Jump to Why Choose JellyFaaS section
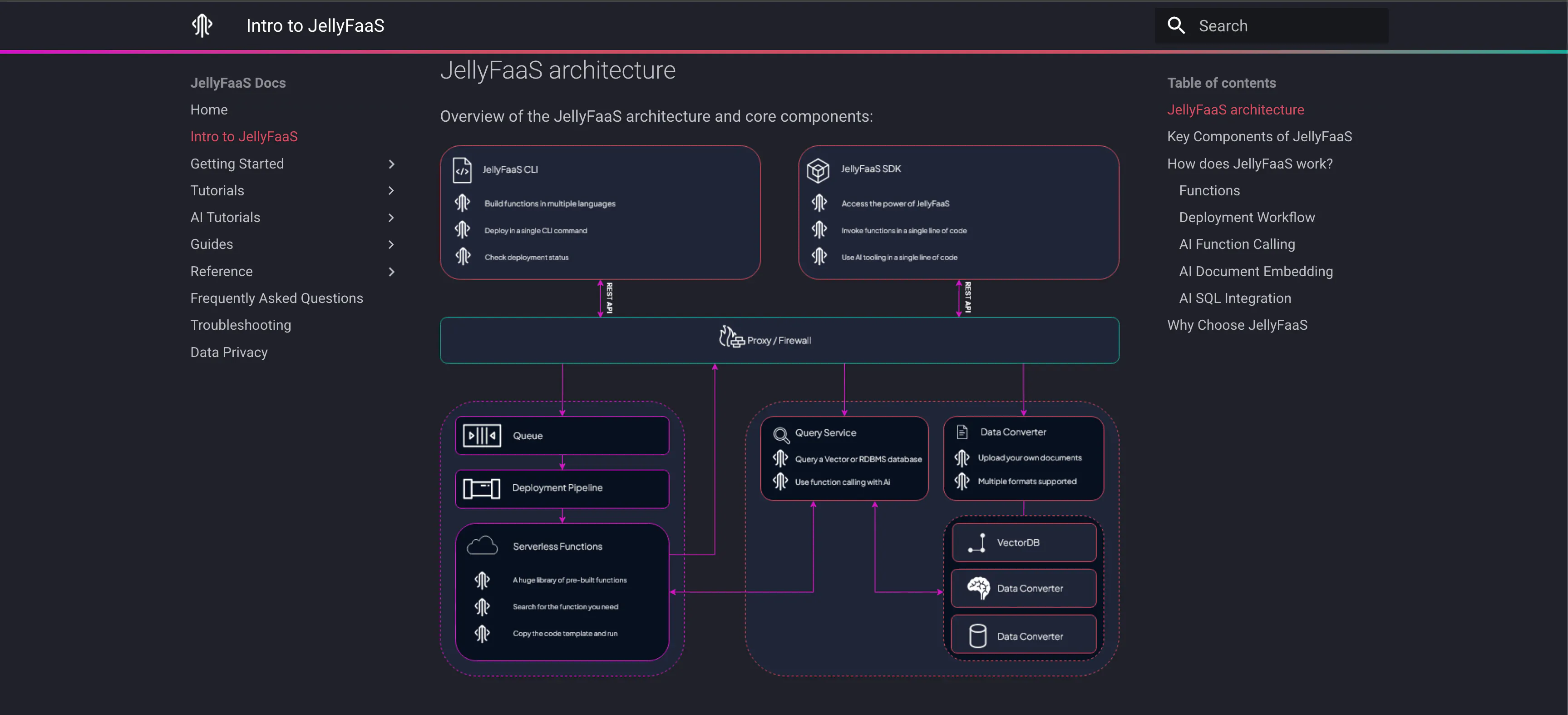This screenshot has width=1568, height=715. click(1237, 325)
